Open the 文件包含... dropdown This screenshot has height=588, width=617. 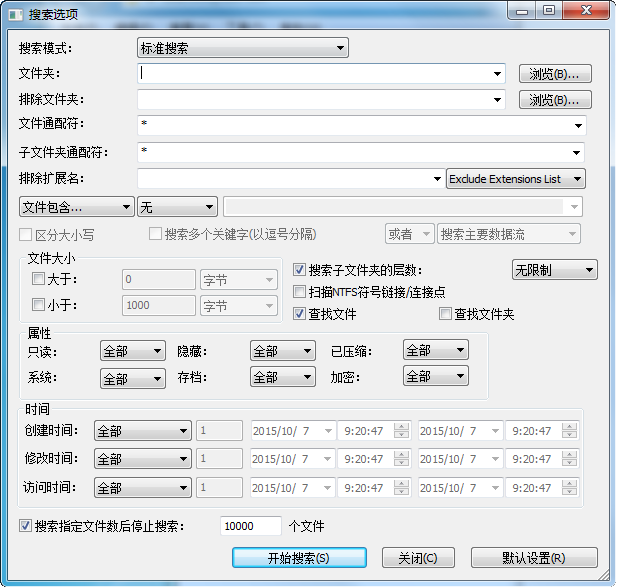(x=77, y=207)
